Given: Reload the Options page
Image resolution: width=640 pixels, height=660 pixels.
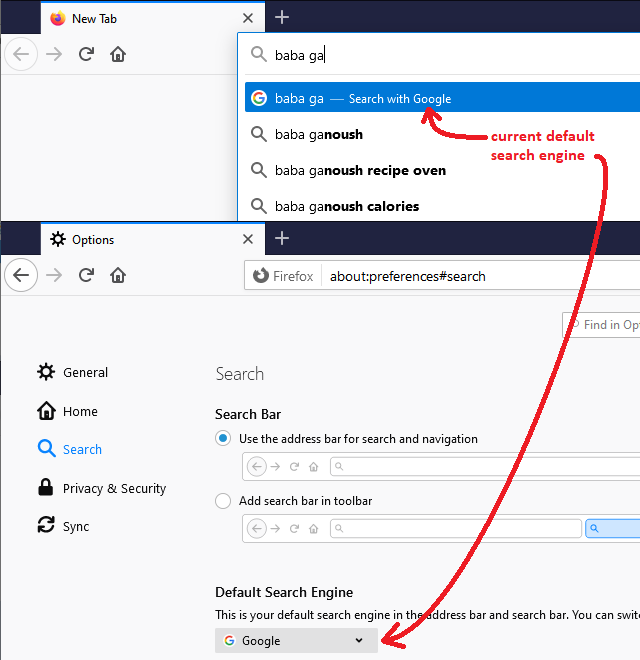Looking at the screenshot, I should [x=86, y=275].
